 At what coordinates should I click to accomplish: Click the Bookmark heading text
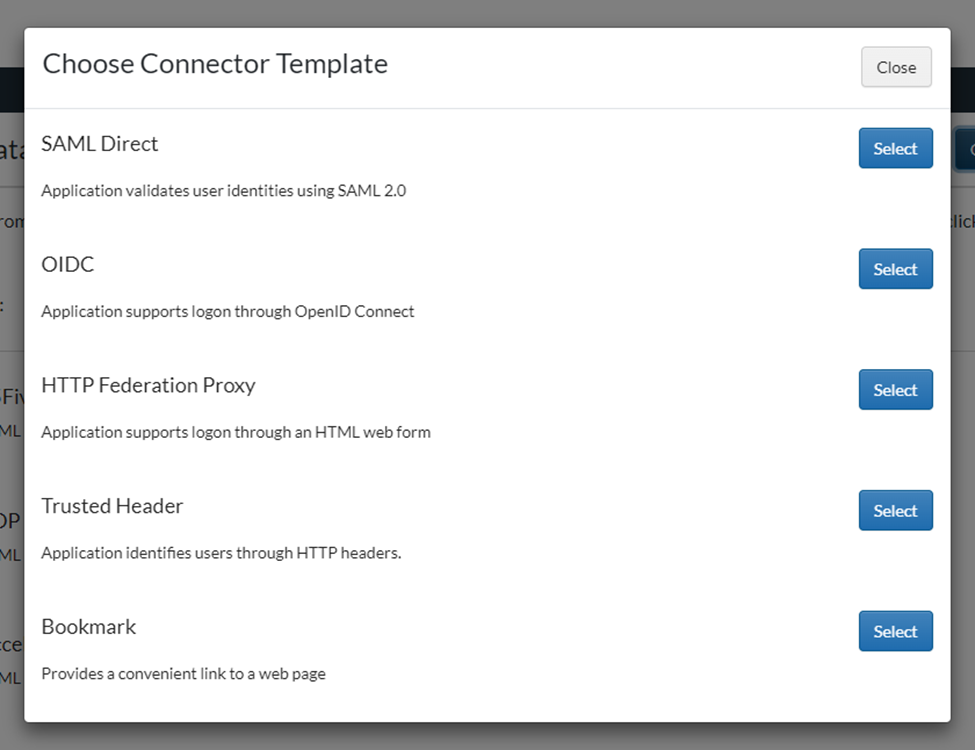click(89, 627)
